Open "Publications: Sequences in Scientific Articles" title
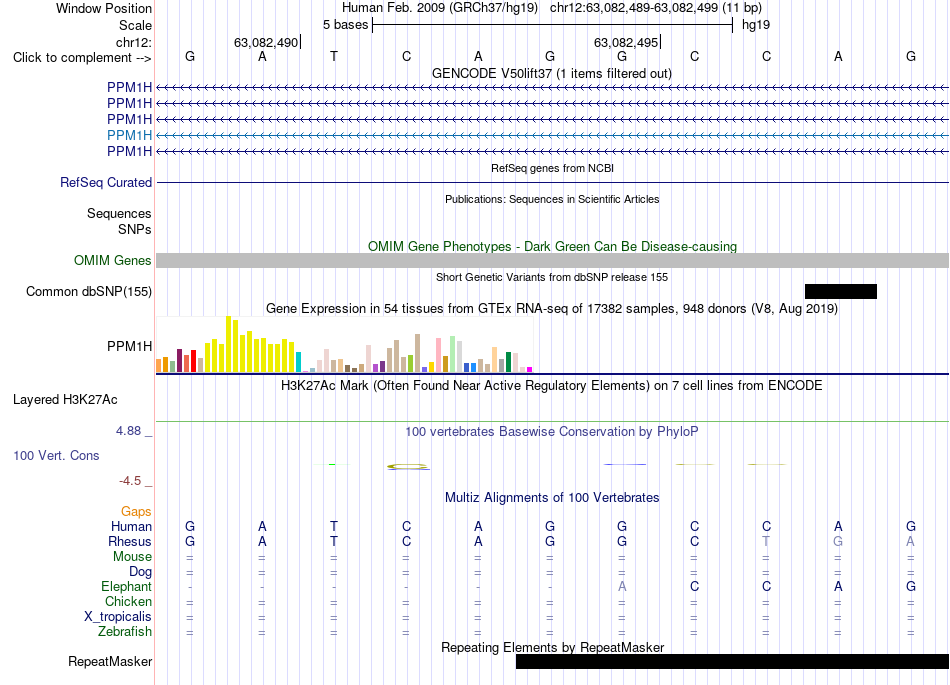This screenshot has width=950, height=685. [x=552, y=199]
